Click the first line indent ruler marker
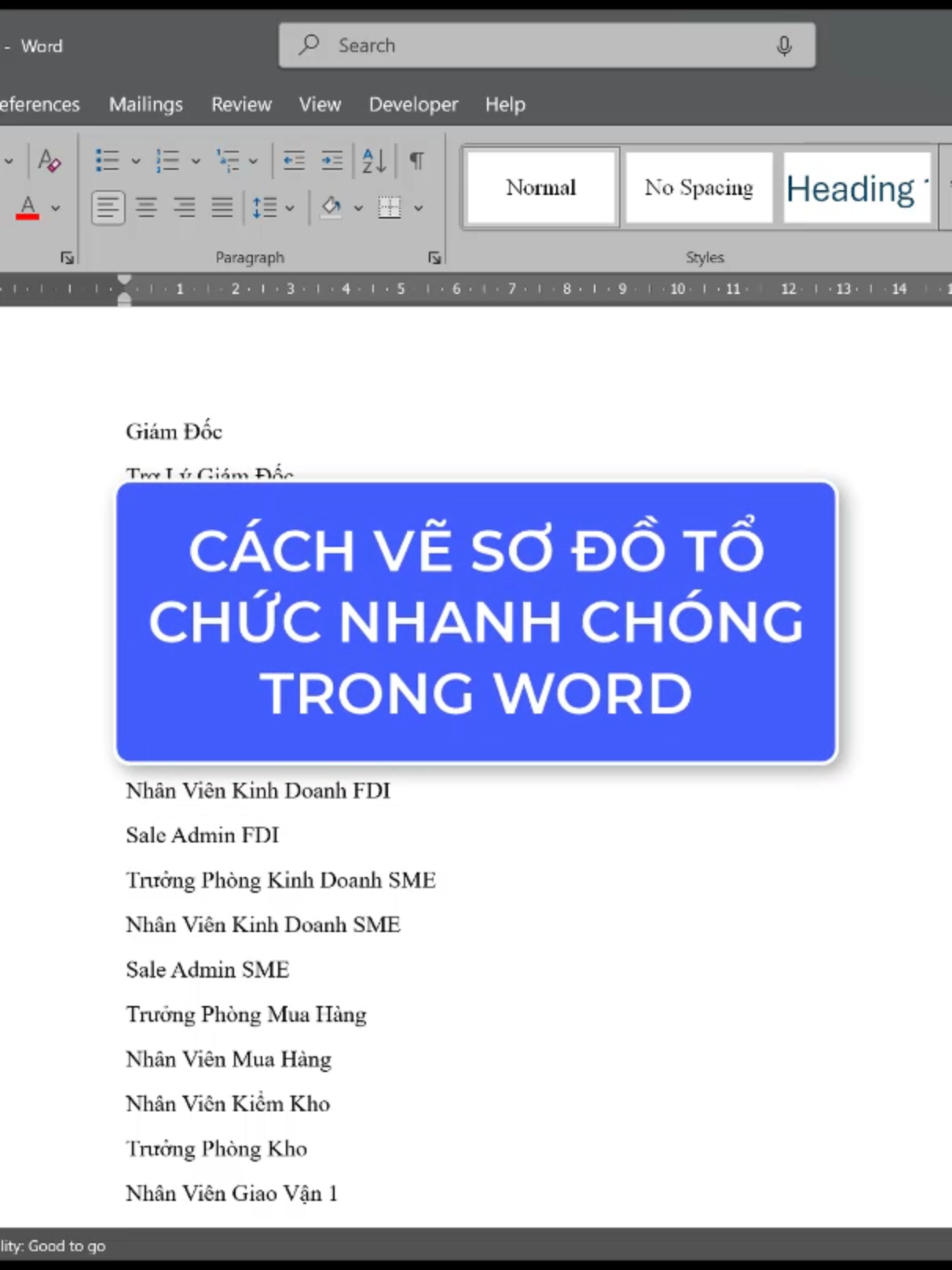The height and width of the screenshot is (1270, 952). coord(124,280)
